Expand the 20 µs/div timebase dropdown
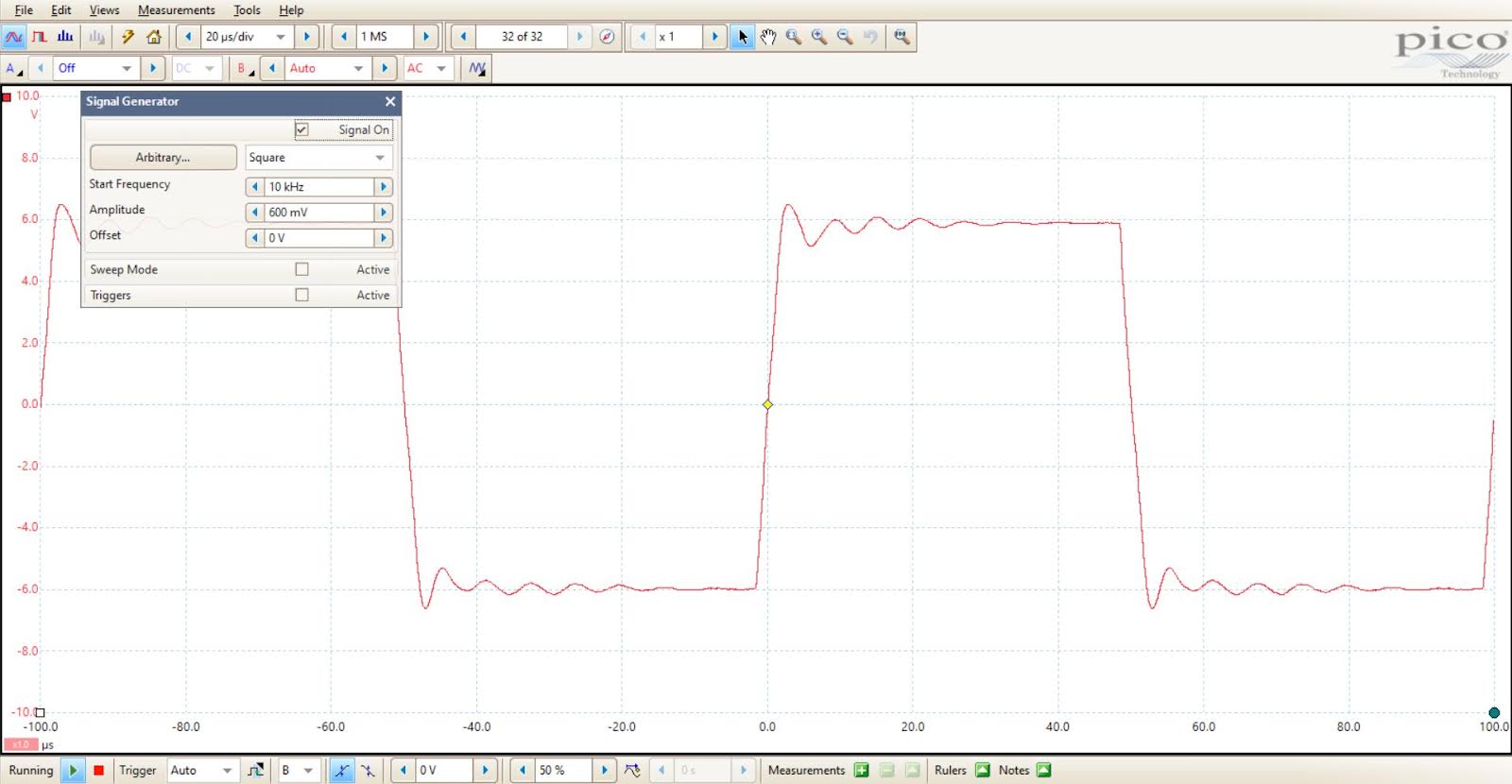Viewport: 1512px width, 784px height. click(x=281, y=37)
